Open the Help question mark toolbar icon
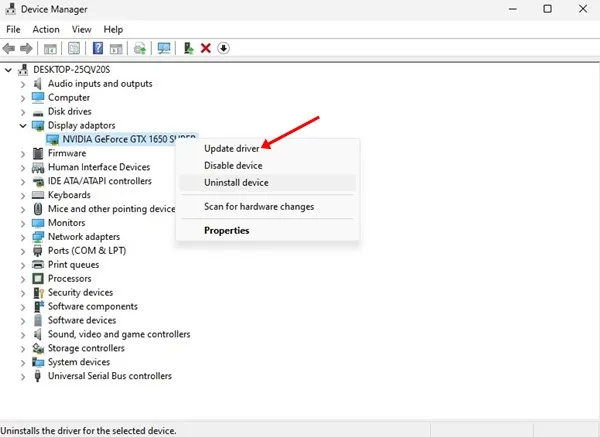The height and width of the screenshot is (437, 600). pos(98,48)
